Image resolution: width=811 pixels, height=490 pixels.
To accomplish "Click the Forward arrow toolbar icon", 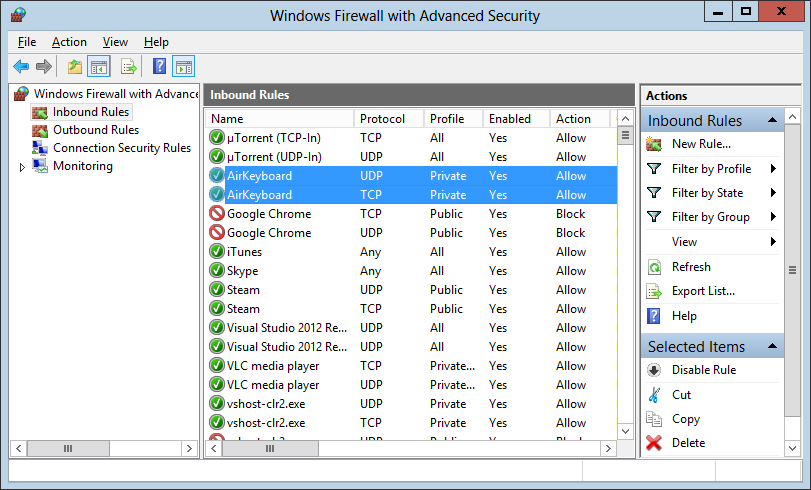I will [43, 67].
